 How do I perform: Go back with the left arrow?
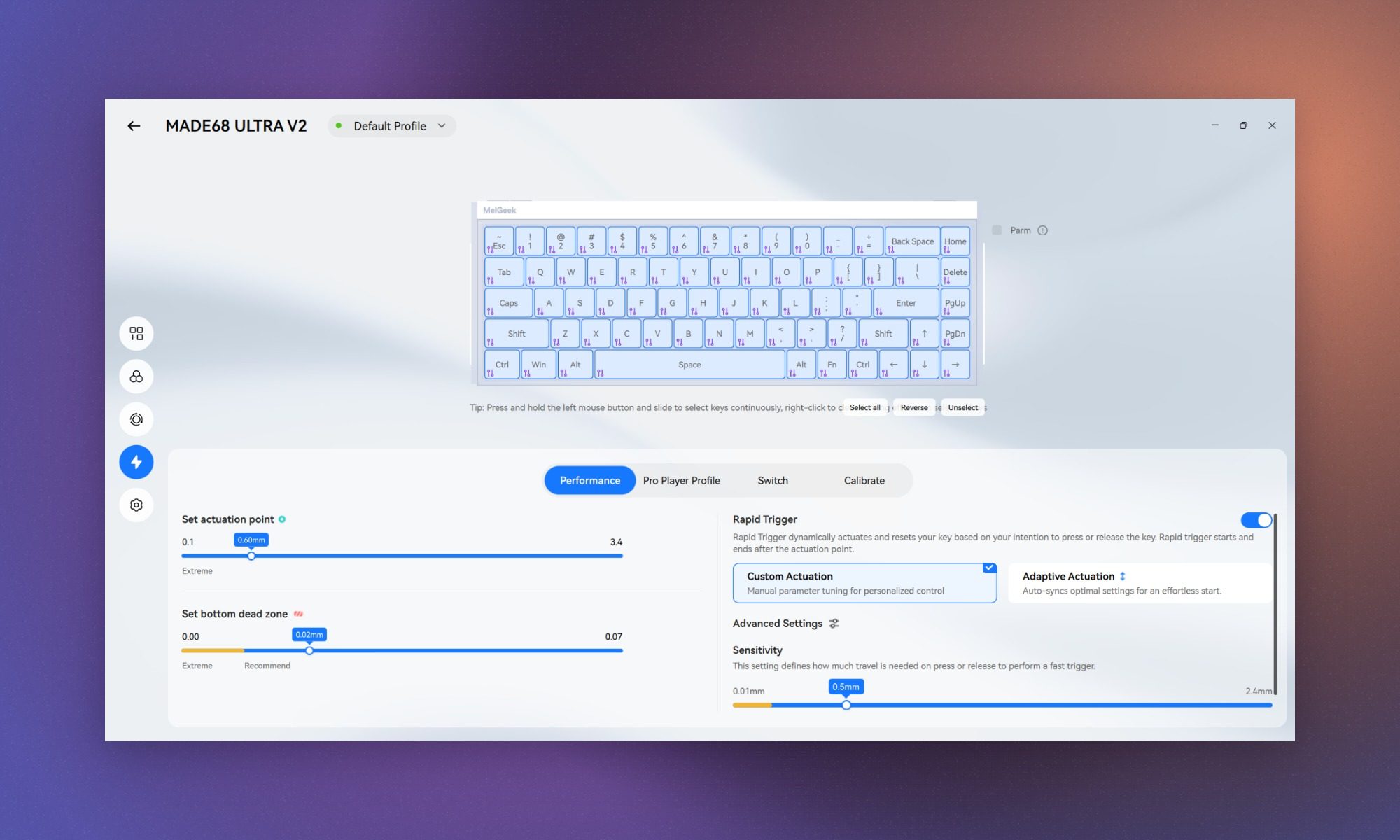coord(134,126)
